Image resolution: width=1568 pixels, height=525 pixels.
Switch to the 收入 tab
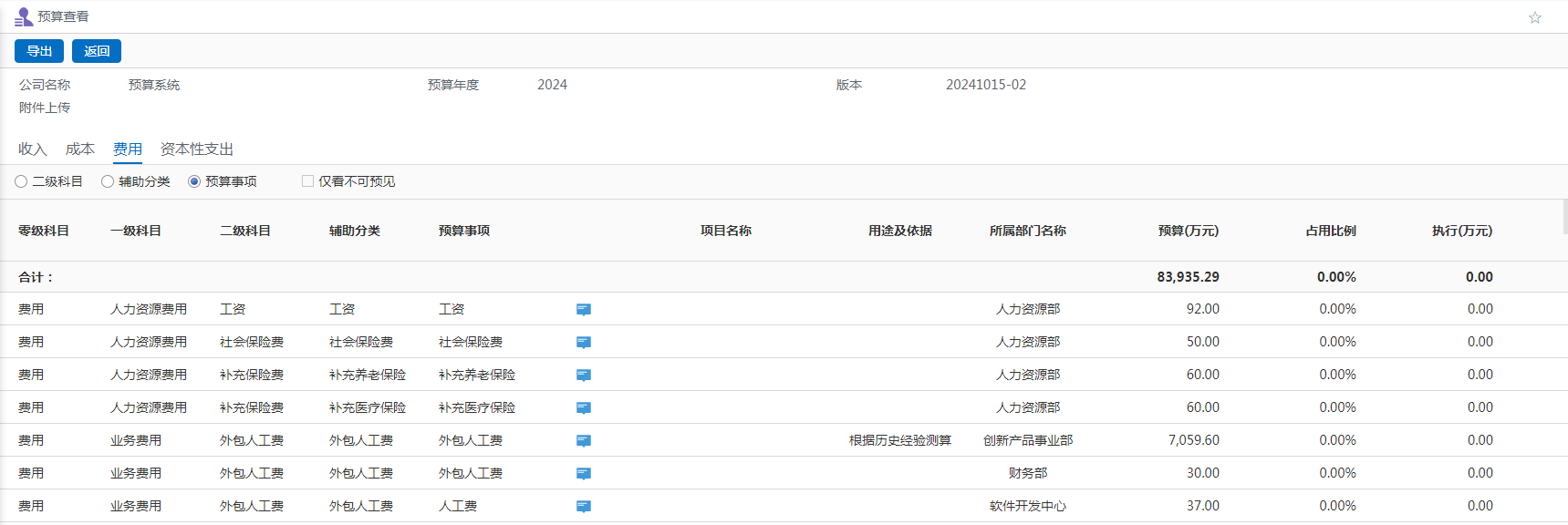click(x=32, y=149)
